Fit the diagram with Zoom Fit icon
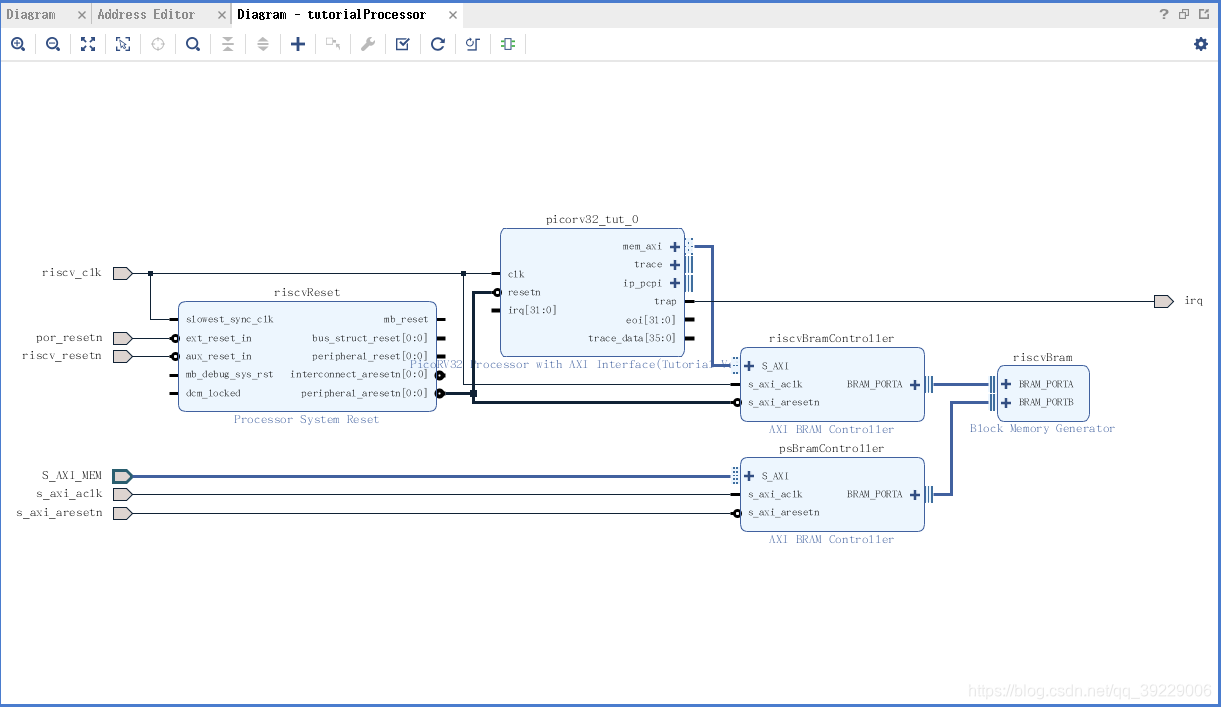 click(88, 44)
